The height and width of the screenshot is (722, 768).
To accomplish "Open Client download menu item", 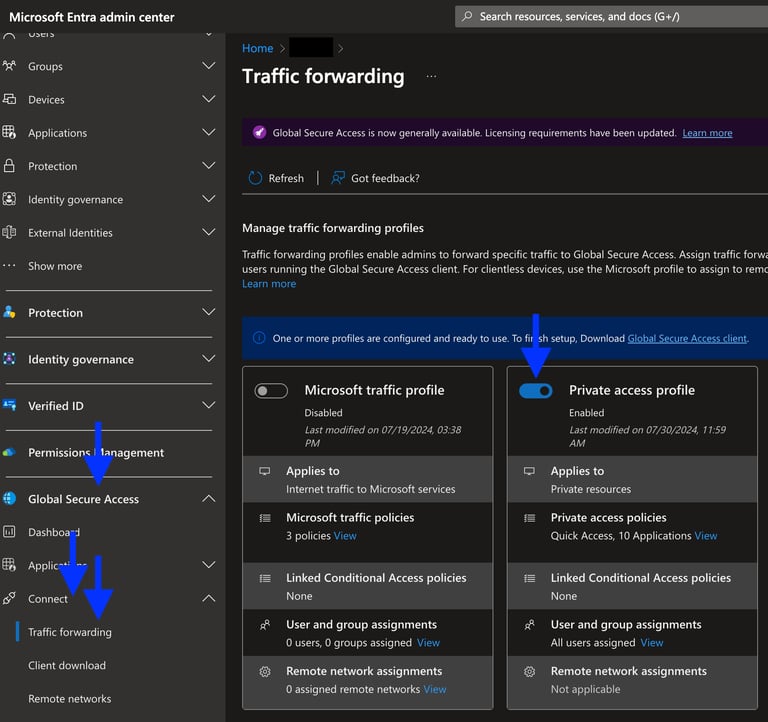I will pyautogui.click(x=67, y=665).
